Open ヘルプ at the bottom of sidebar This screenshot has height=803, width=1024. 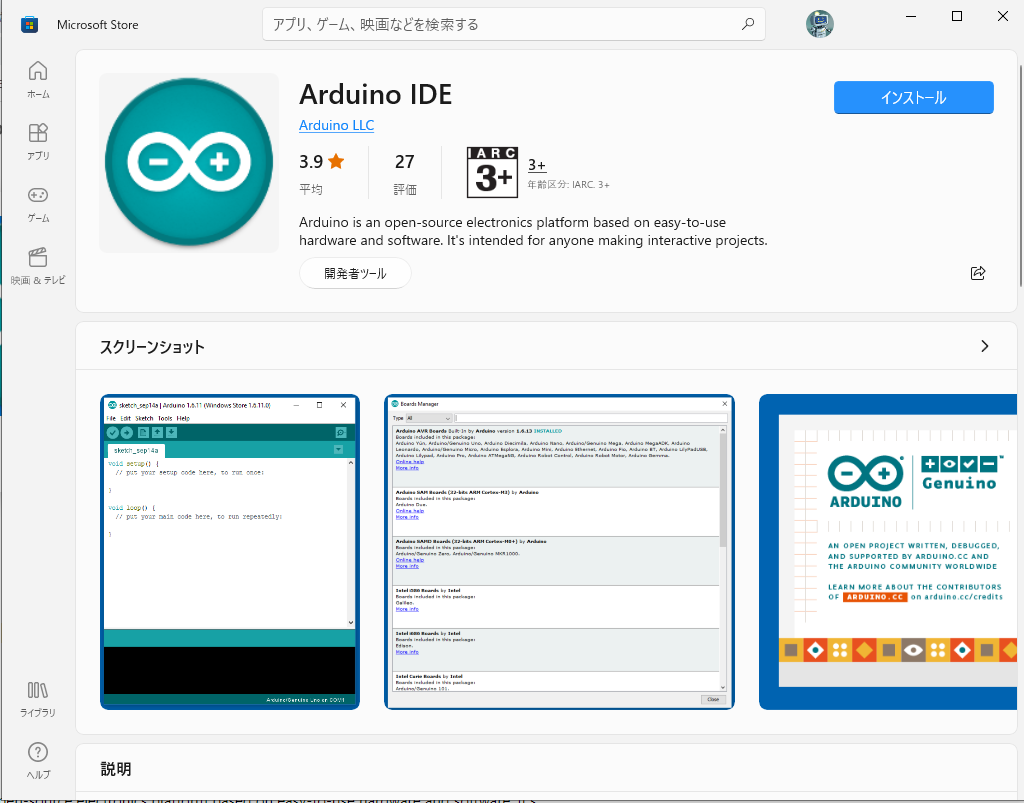(x=37, y=760)
